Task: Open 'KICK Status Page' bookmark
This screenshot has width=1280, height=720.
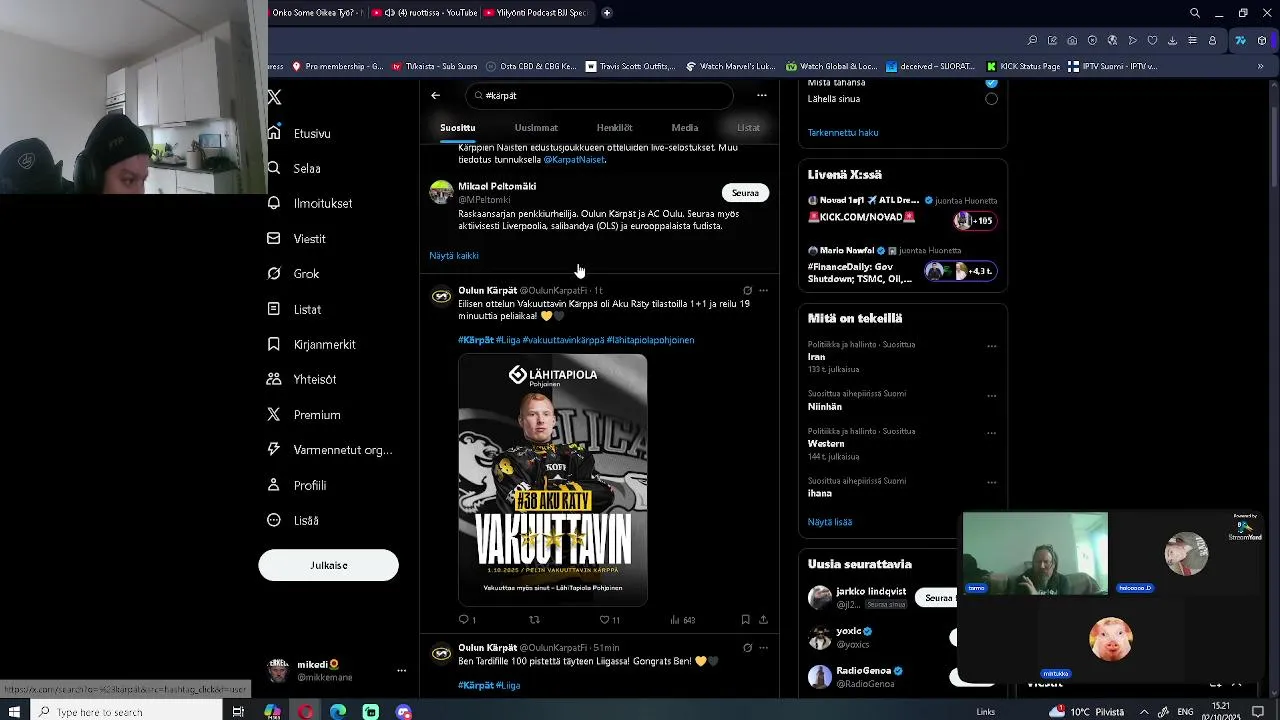Action: (x=1024, y=67)
